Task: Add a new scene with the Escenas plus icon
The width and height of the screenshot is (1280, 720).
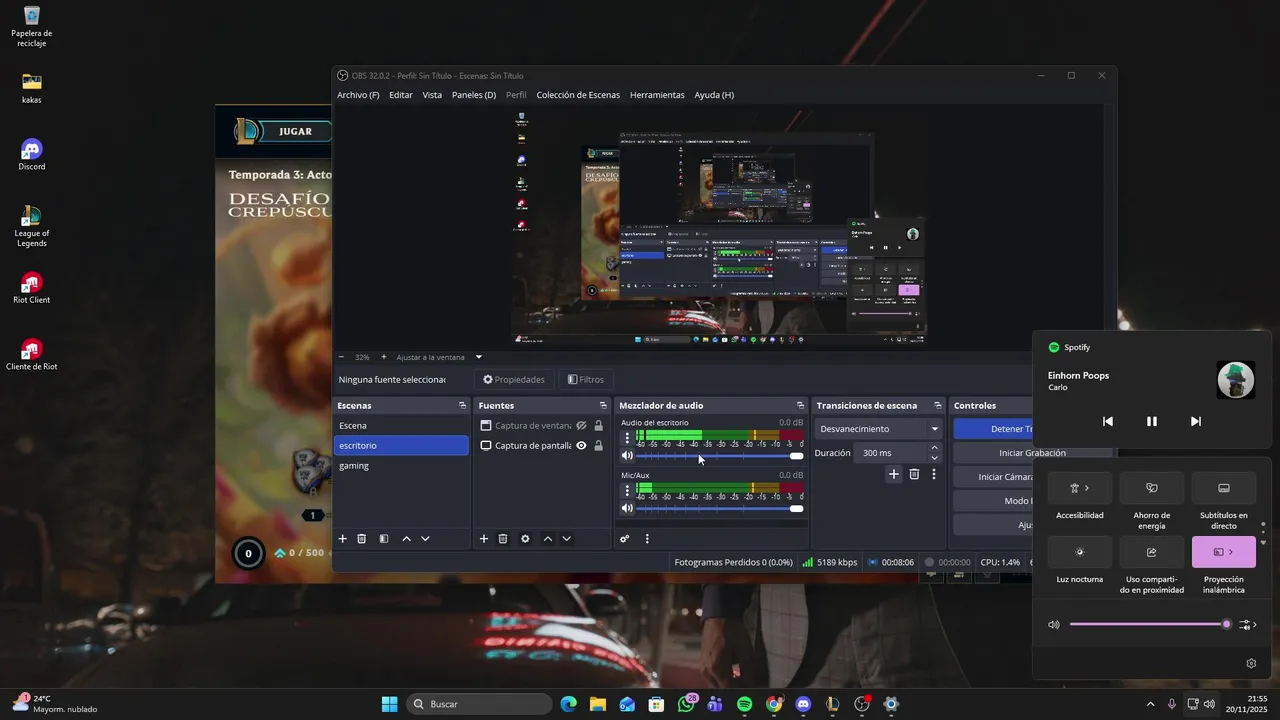Action: [x=342, y=539]
